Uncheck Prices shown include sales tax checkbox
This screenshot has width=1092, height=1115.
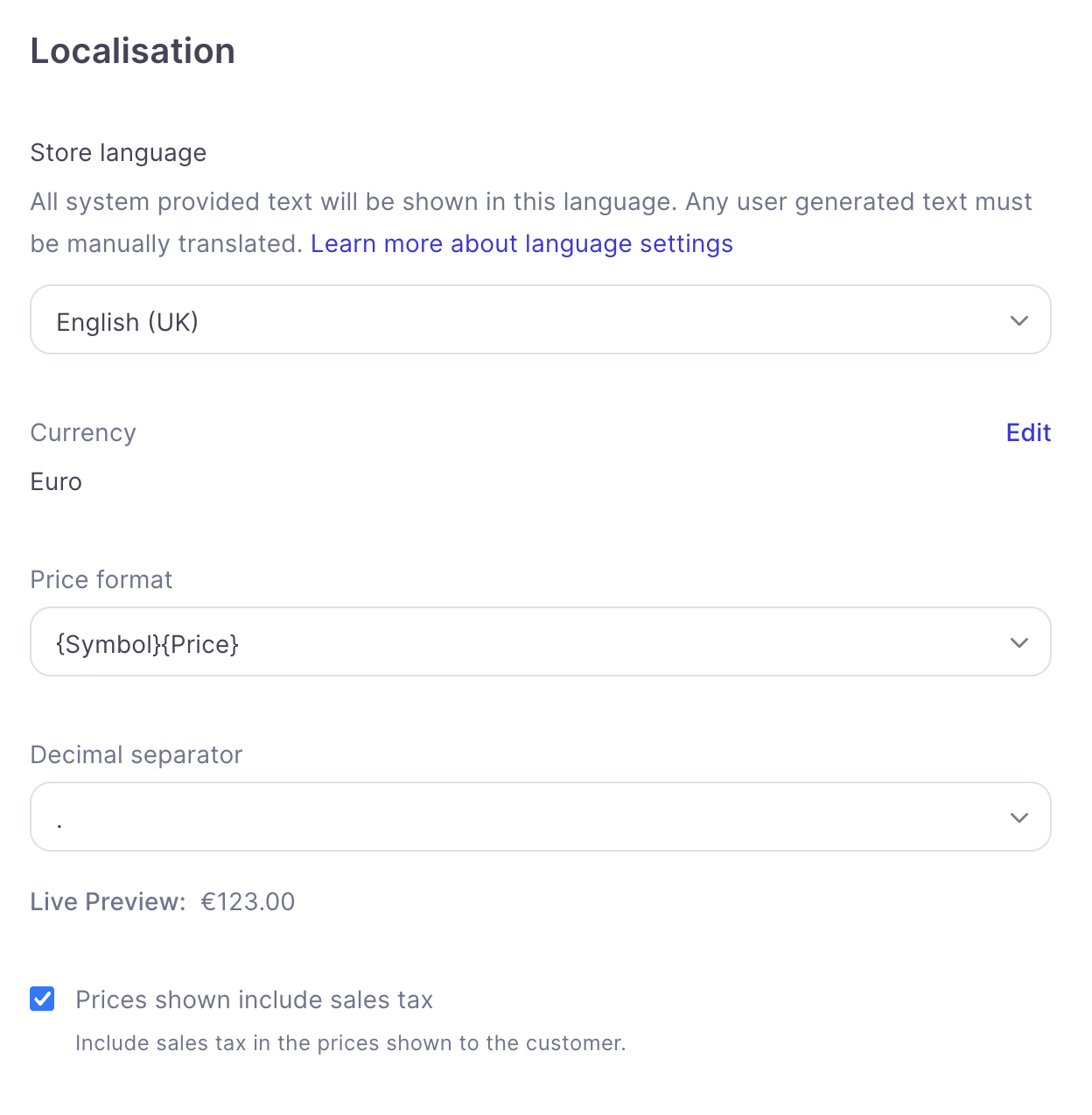tap(42, 999)
